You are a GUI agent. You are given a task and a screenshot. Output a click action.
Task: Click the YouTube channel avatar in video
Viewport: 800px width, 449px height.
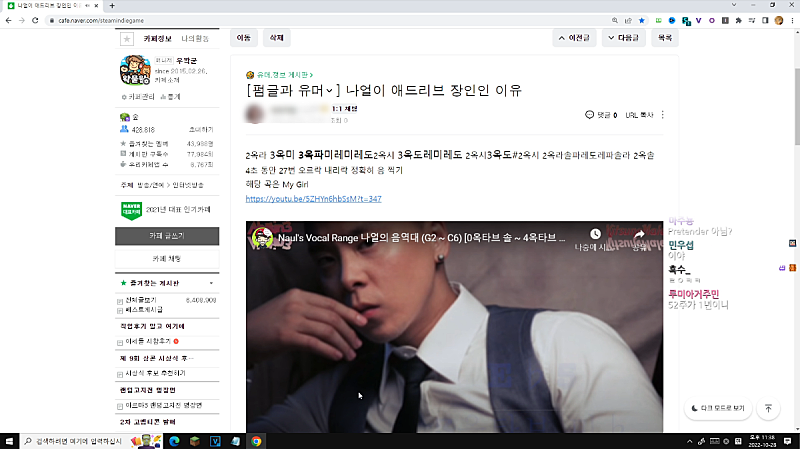tap(262, 238)
